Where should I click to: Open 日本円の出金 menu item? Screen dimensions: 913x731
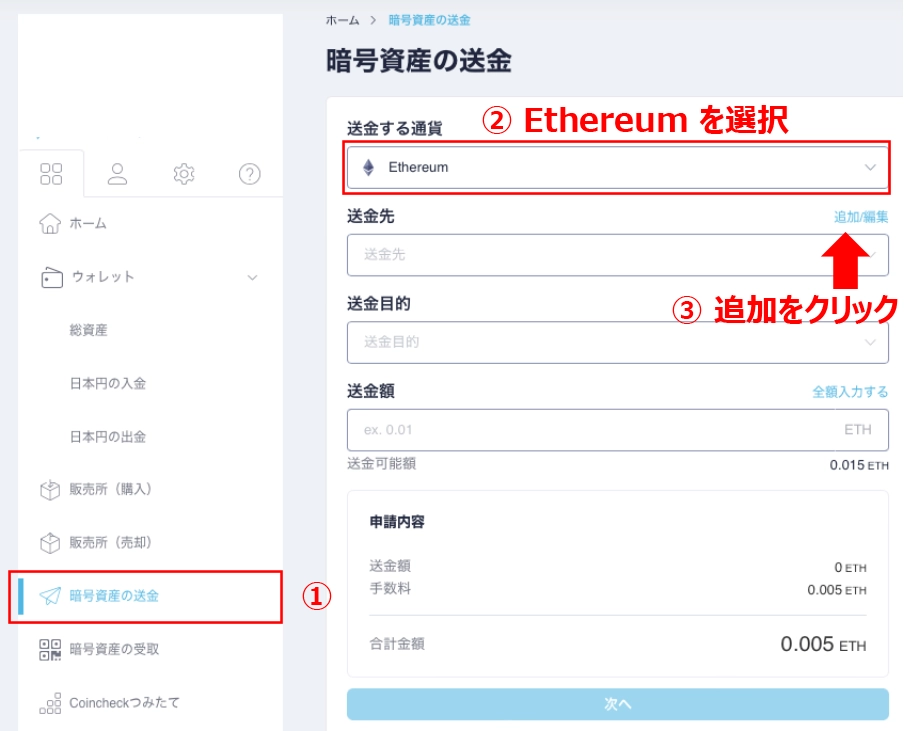click(x=108, y=437)
